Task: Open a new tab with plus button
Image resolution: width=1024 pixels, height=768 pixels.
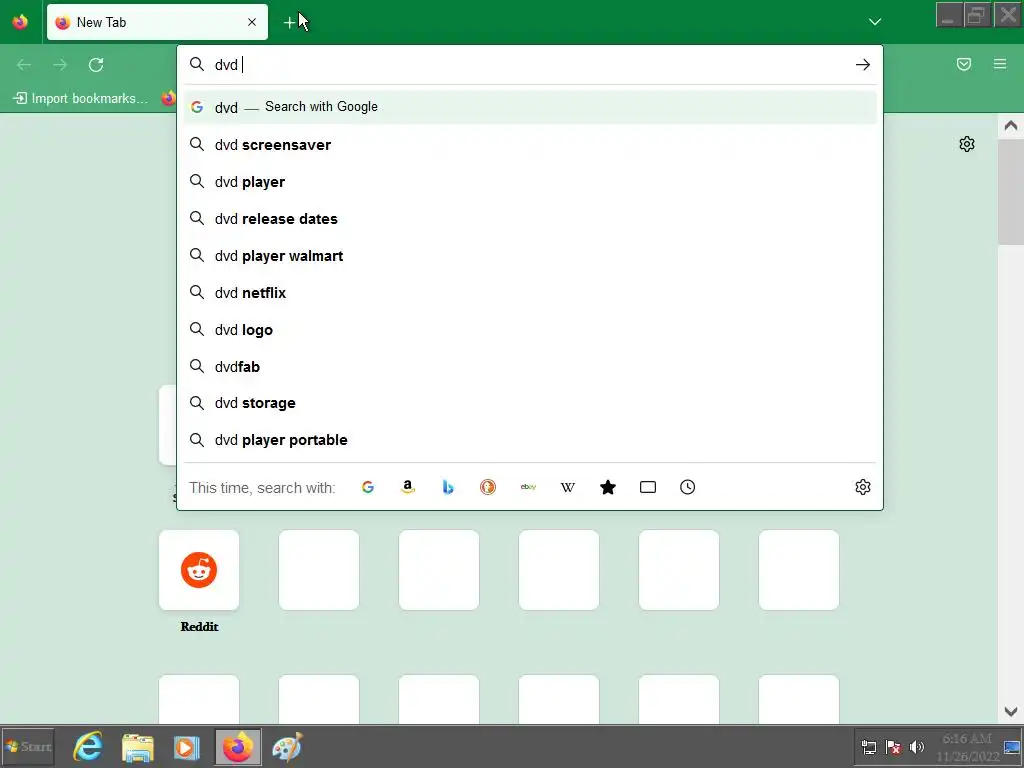Action: [x=289, y=23]
